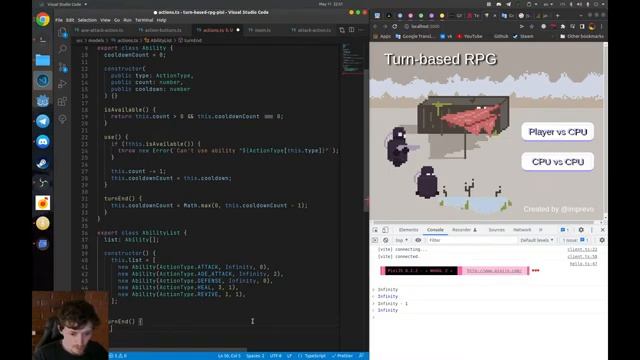Image resolution: width=640 pixels, height=360 pixels.
Task: Open the Steam bookmark
Action: click(x=524, y=36)
